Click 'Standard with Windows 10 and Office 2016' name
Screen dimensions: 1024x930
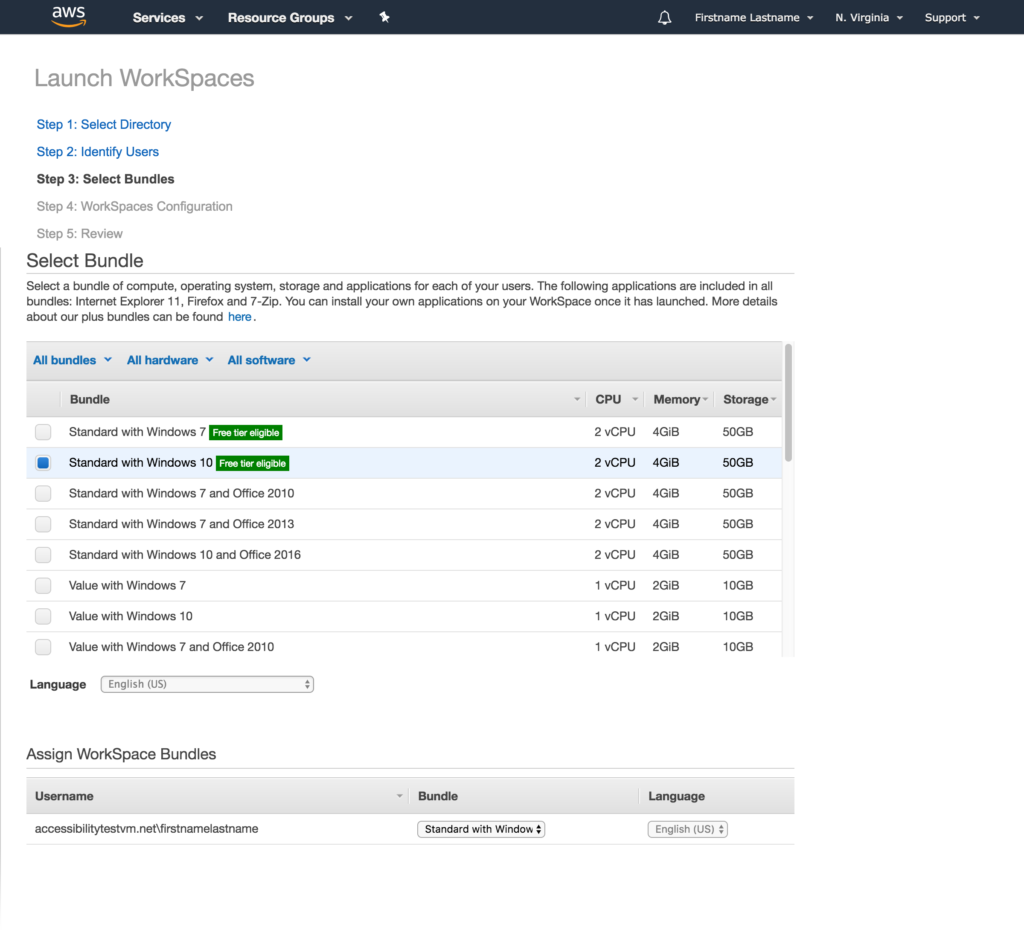(x=185, y=554)
